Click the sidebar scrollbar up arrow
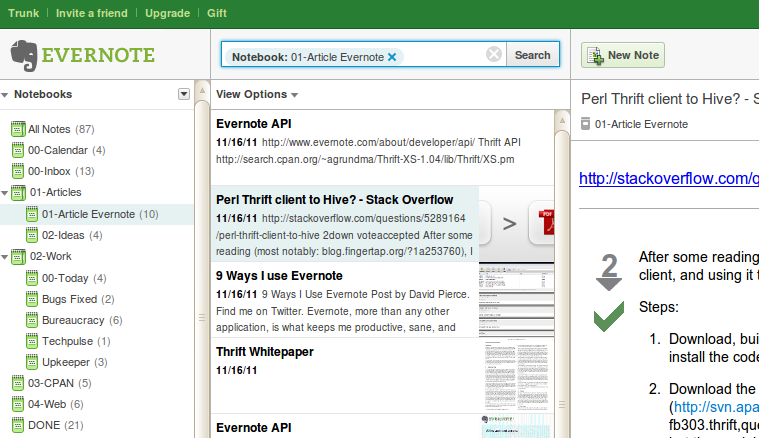 tap(202, 91)
